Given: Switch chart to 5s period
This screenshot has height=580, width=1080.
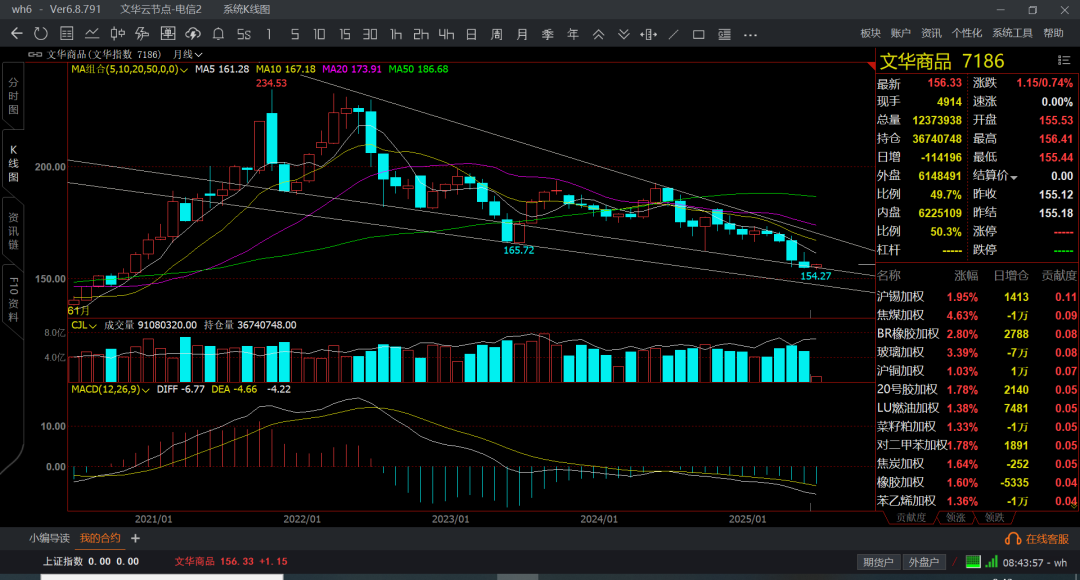Looking at the screenshot, I should coord(243,33).
